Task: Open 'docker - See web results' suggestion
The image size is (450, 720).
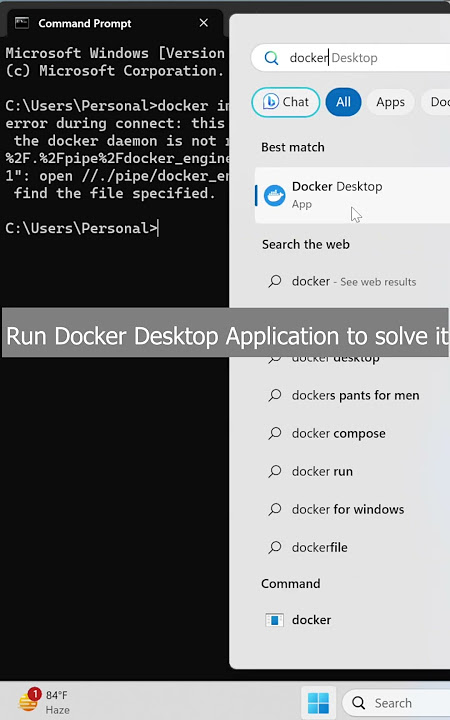Action: tap(352, 281)
